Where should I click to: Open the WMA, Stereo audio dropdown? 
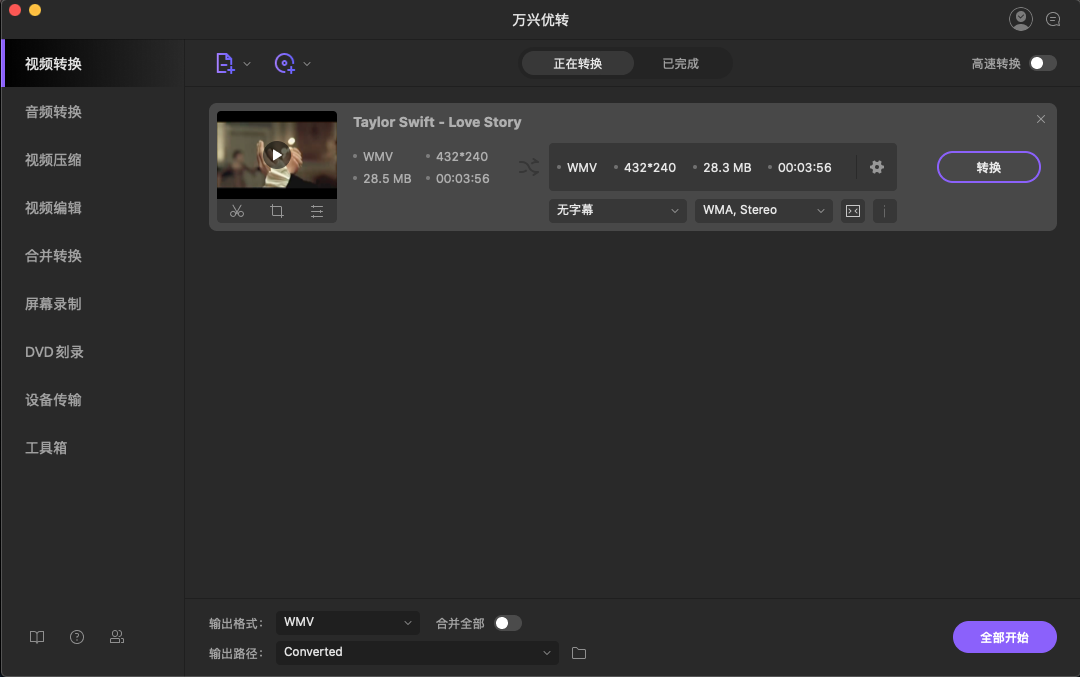(x=763, y=211)
